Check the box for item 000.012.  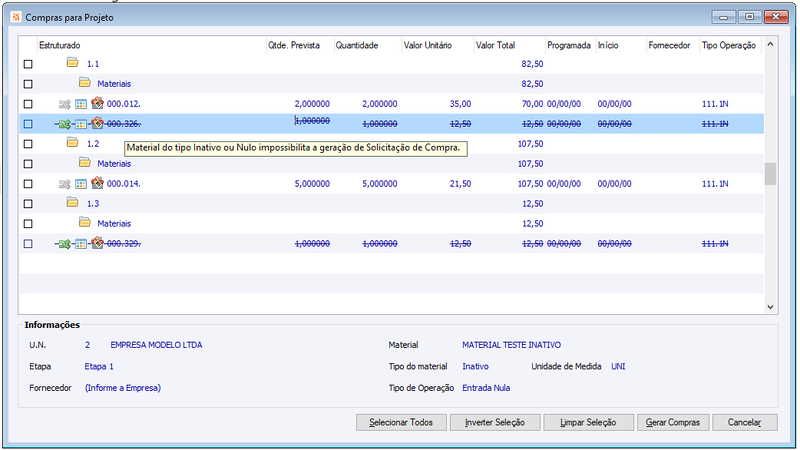point(28,104)
